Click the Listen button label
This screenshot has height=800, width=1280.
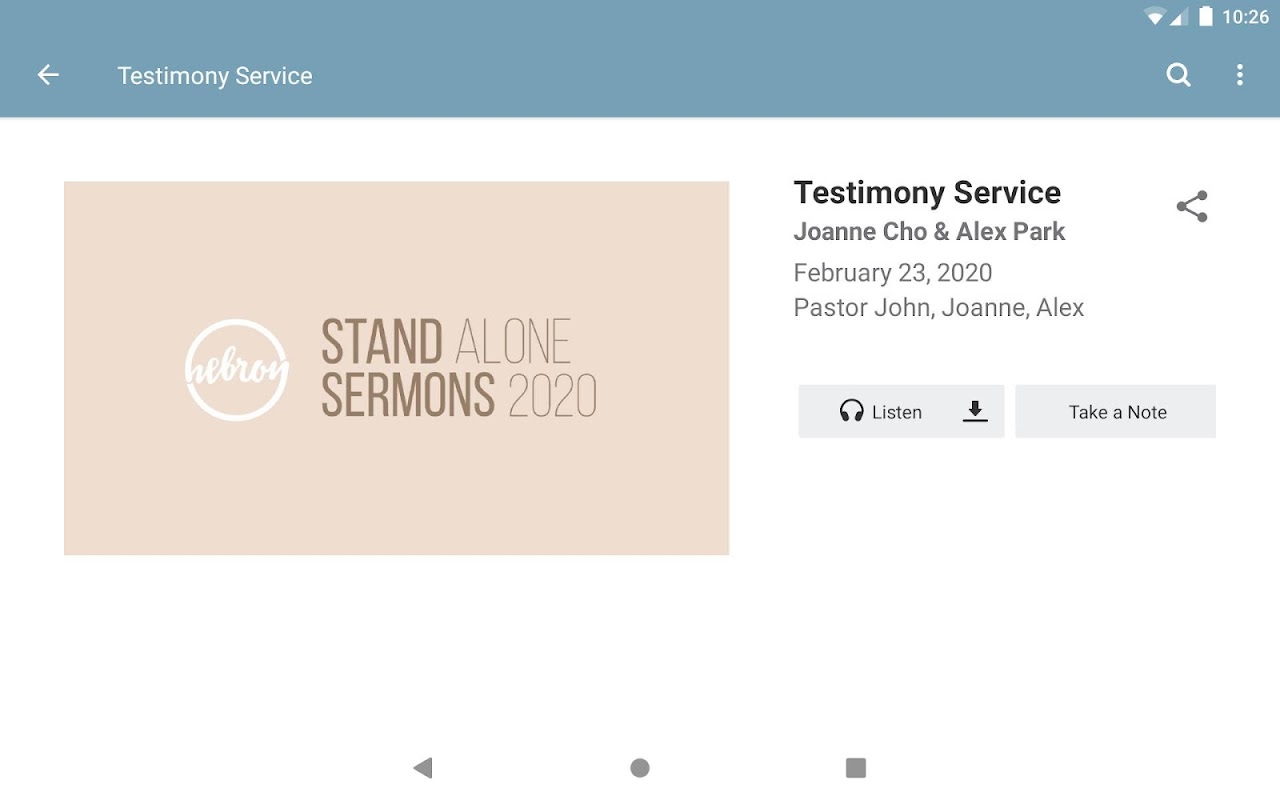click(x=897, y=412)
